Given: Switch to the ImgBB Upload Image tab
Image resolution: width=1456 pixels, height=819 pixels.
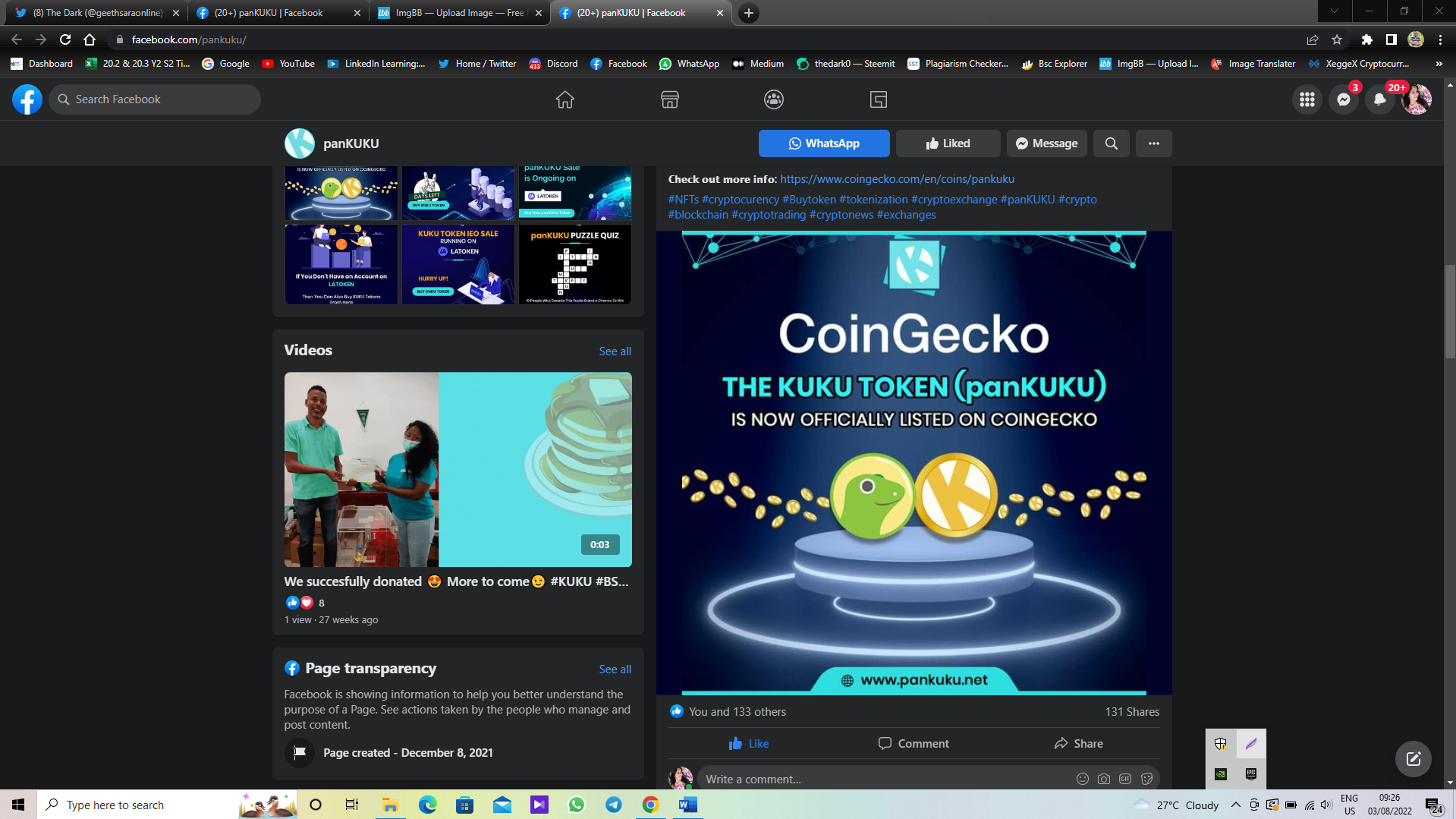Looking at the screenshot, I should click(x=459, y=13).
